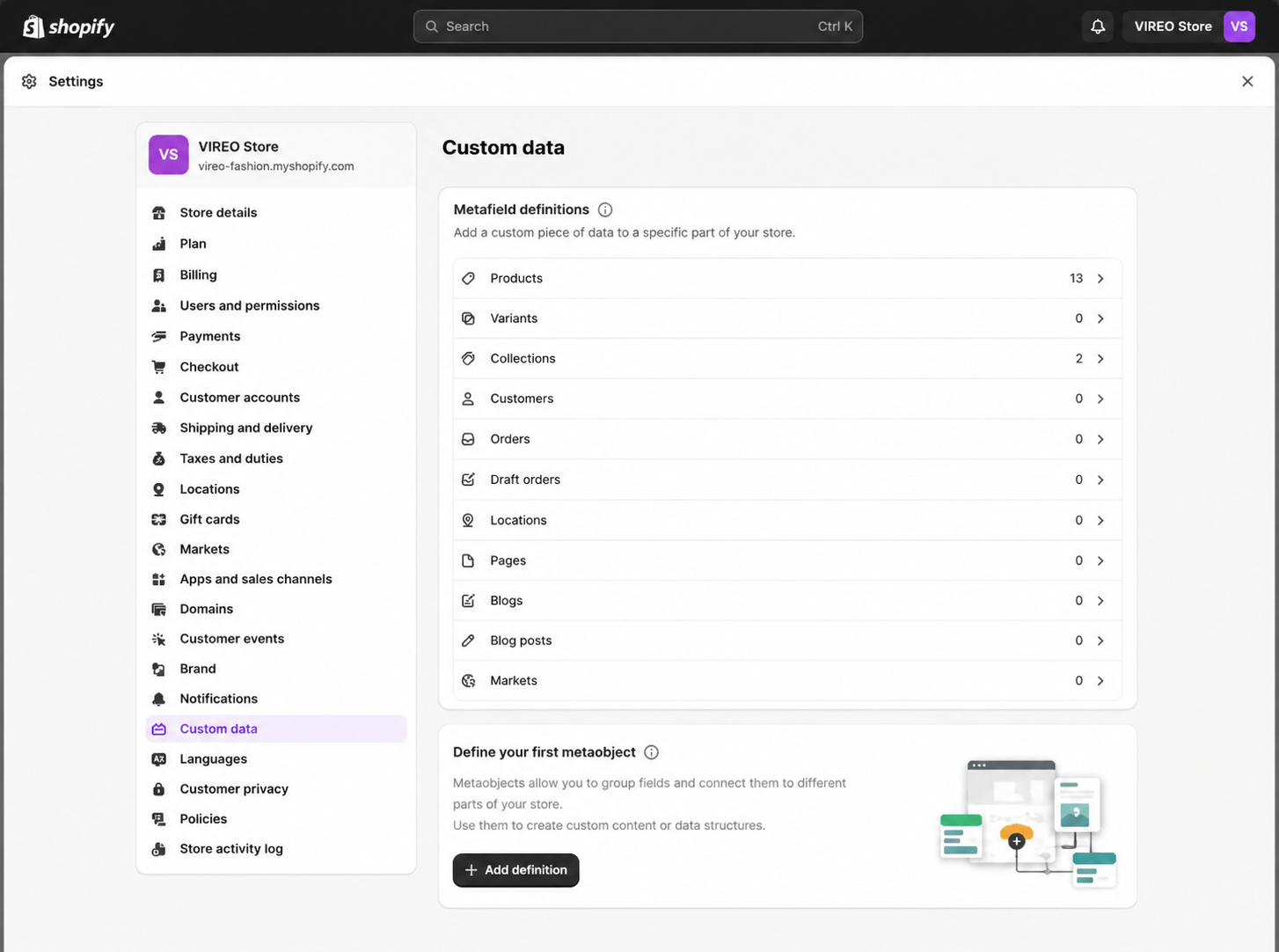Open Store activity log

(x=276, y=849)
